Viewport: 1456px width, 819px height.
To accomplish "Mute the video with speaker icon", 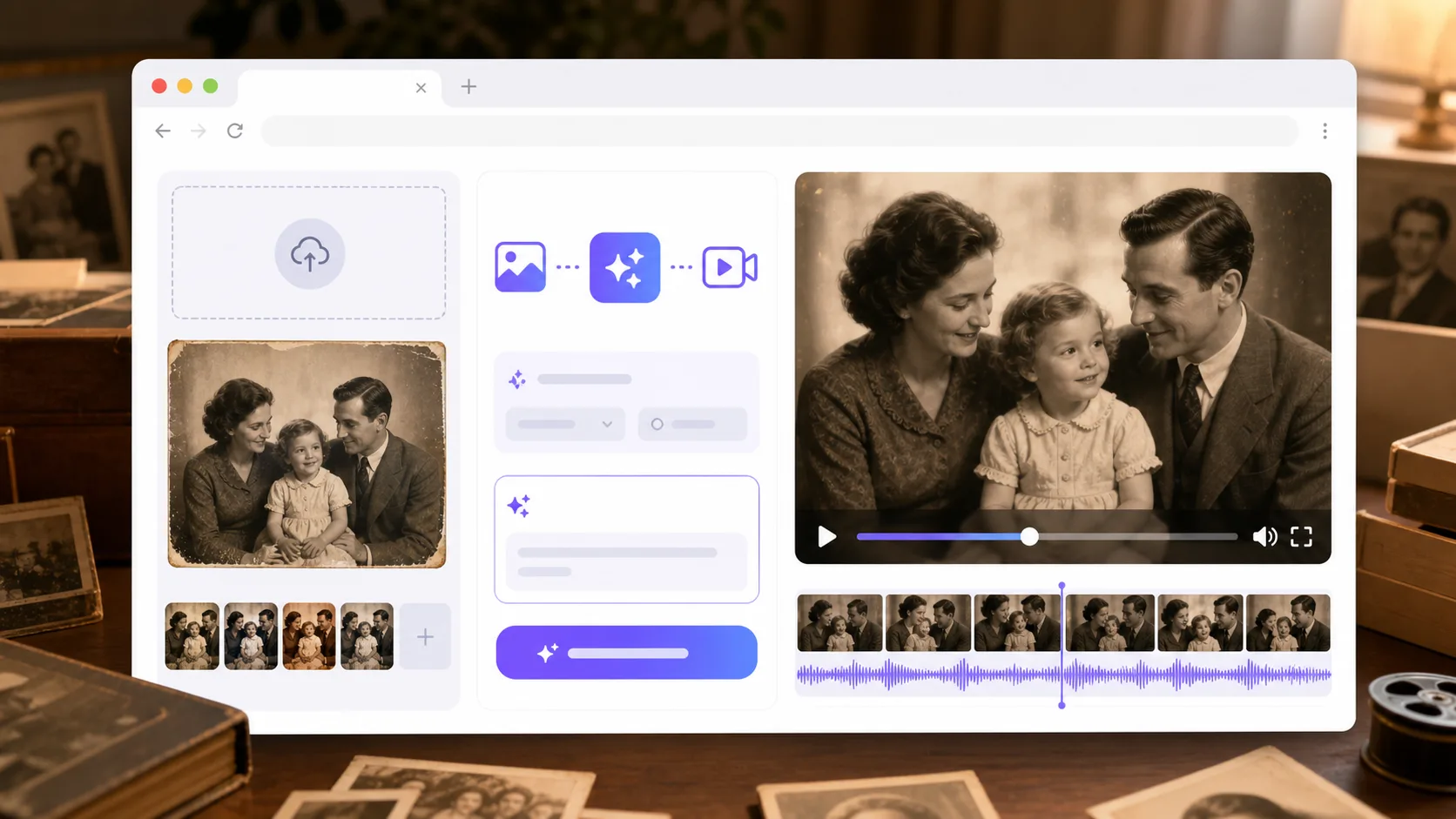I will click(x=1264, y=536).
